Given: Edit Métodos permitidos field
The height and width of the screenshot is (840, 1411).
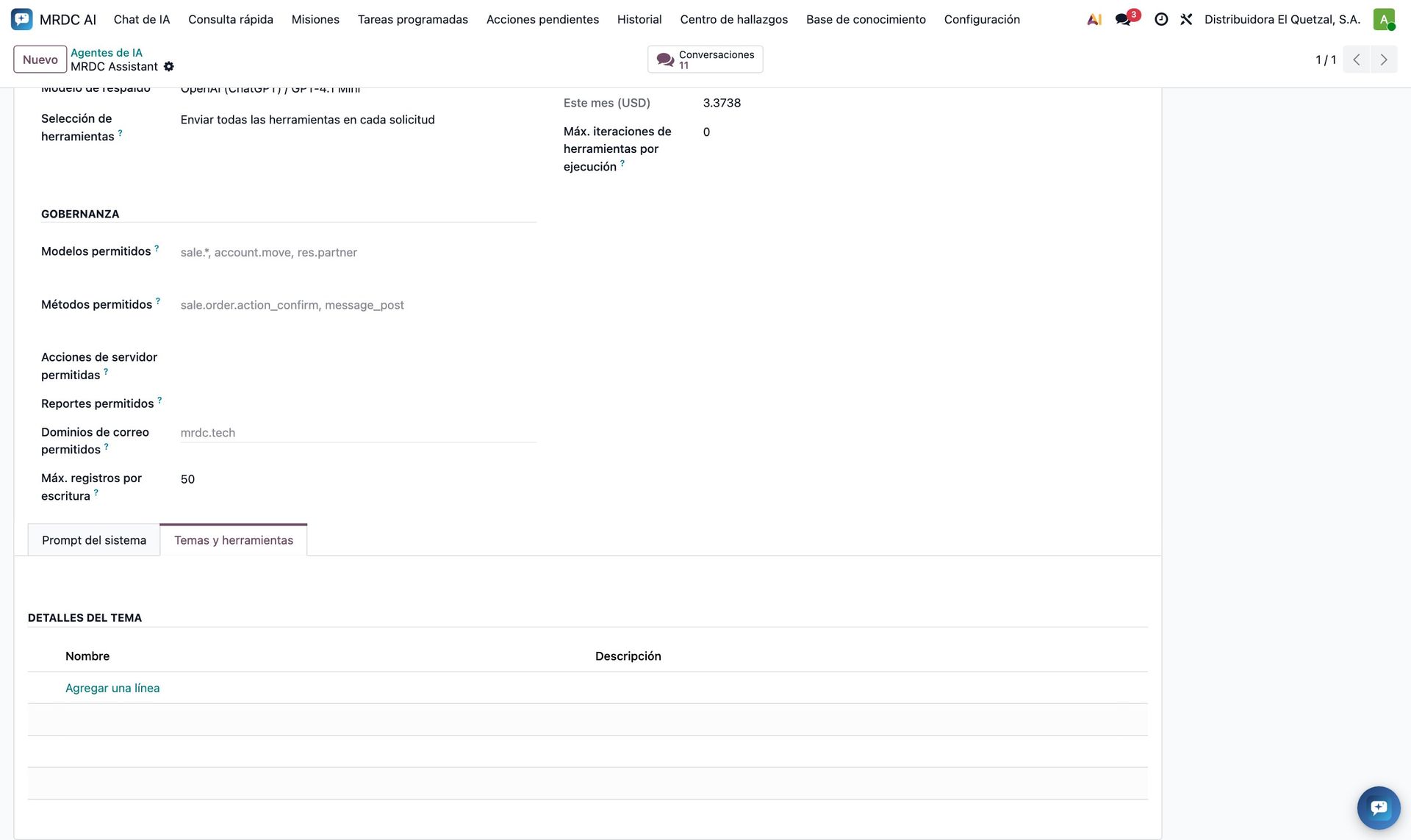Looking at the screenshot, I should tap(359, 305).
